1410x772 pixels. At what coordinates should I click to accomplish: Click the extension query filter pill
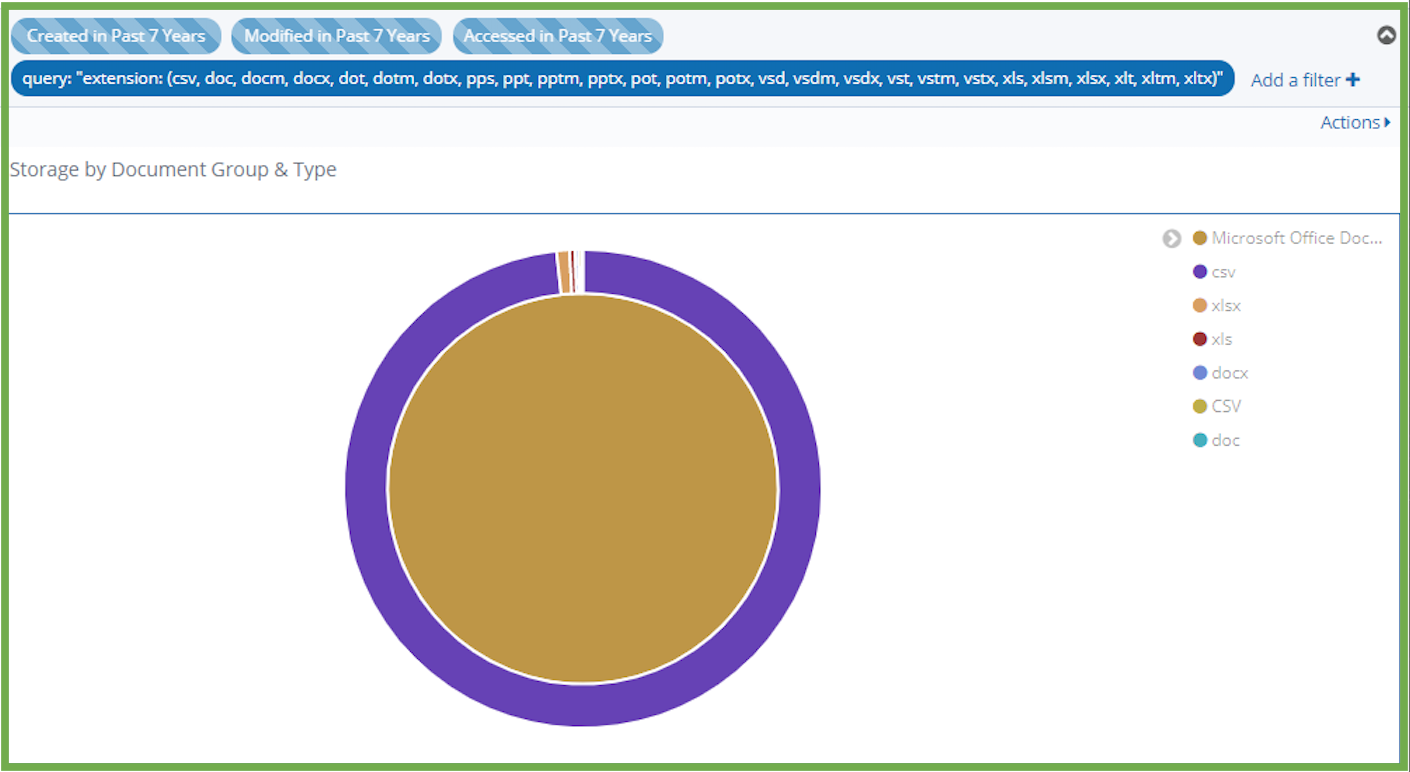pyautogui.click(x=622, y=79)
